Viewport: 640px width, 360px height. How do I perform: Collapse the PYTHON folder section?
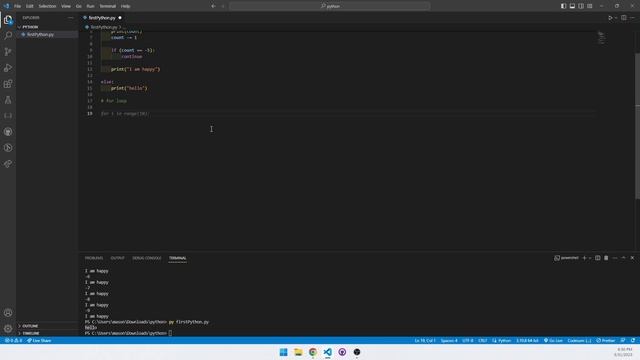coord(47,27)
